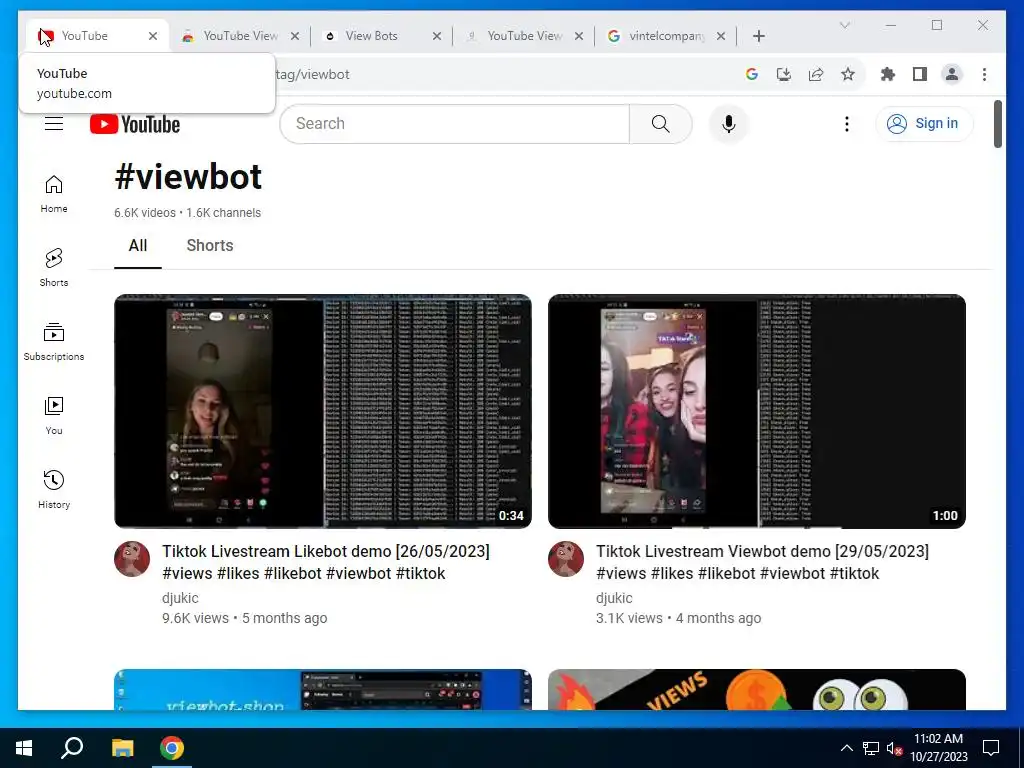The image size is (1024, 768).
Task: Start voice search with microphone icon
Action: tap(729, 124)
